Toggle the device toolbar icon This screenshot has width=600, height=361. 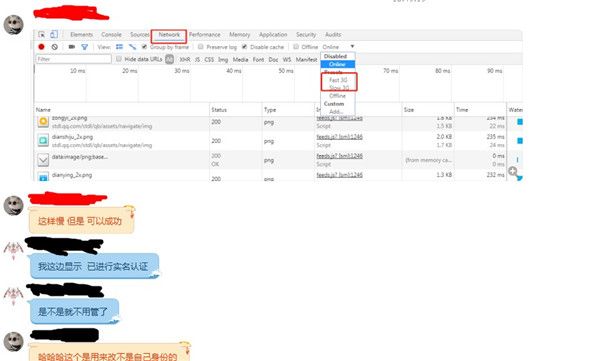click(x=54, y=34)
